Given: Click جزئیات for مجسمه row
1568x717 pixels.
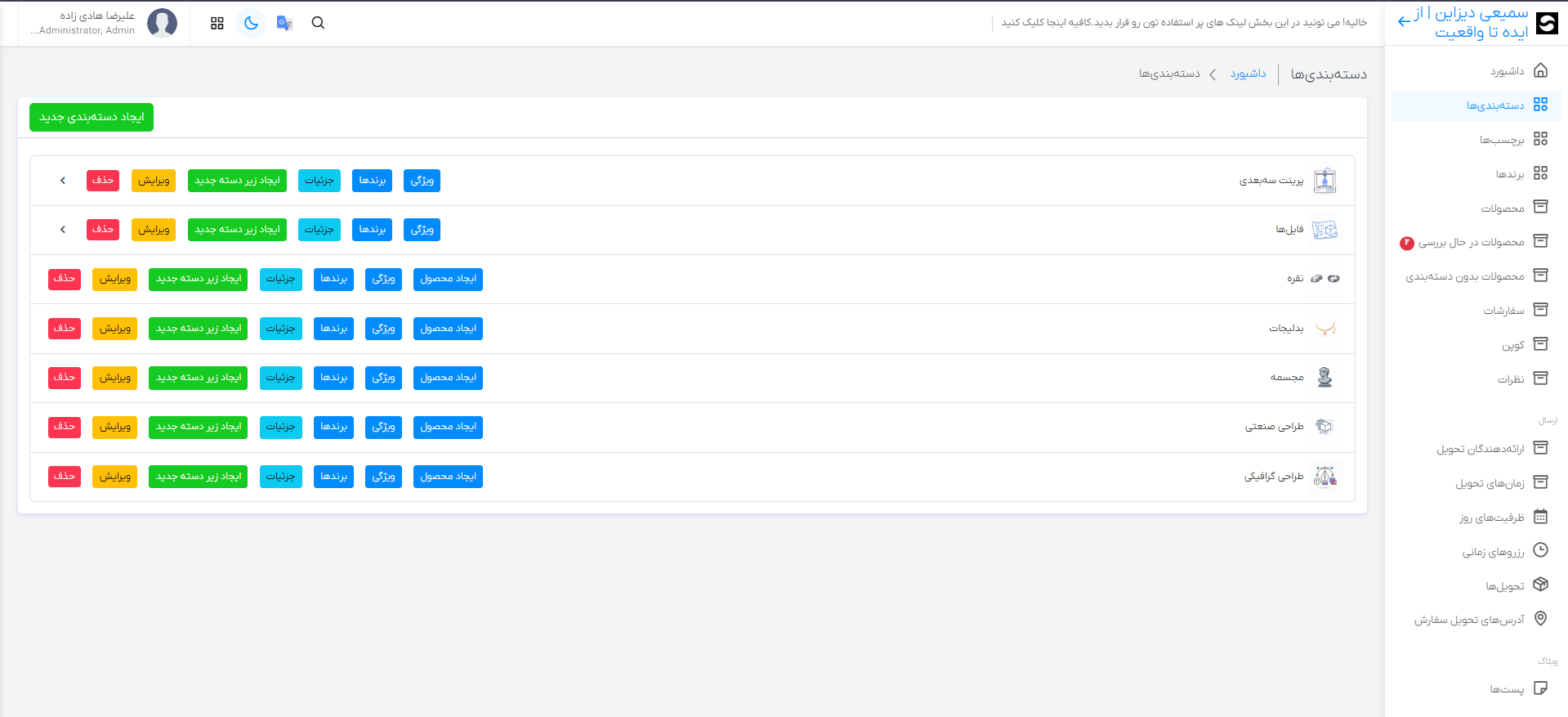Looking at the screenshot, I should 280,378.
